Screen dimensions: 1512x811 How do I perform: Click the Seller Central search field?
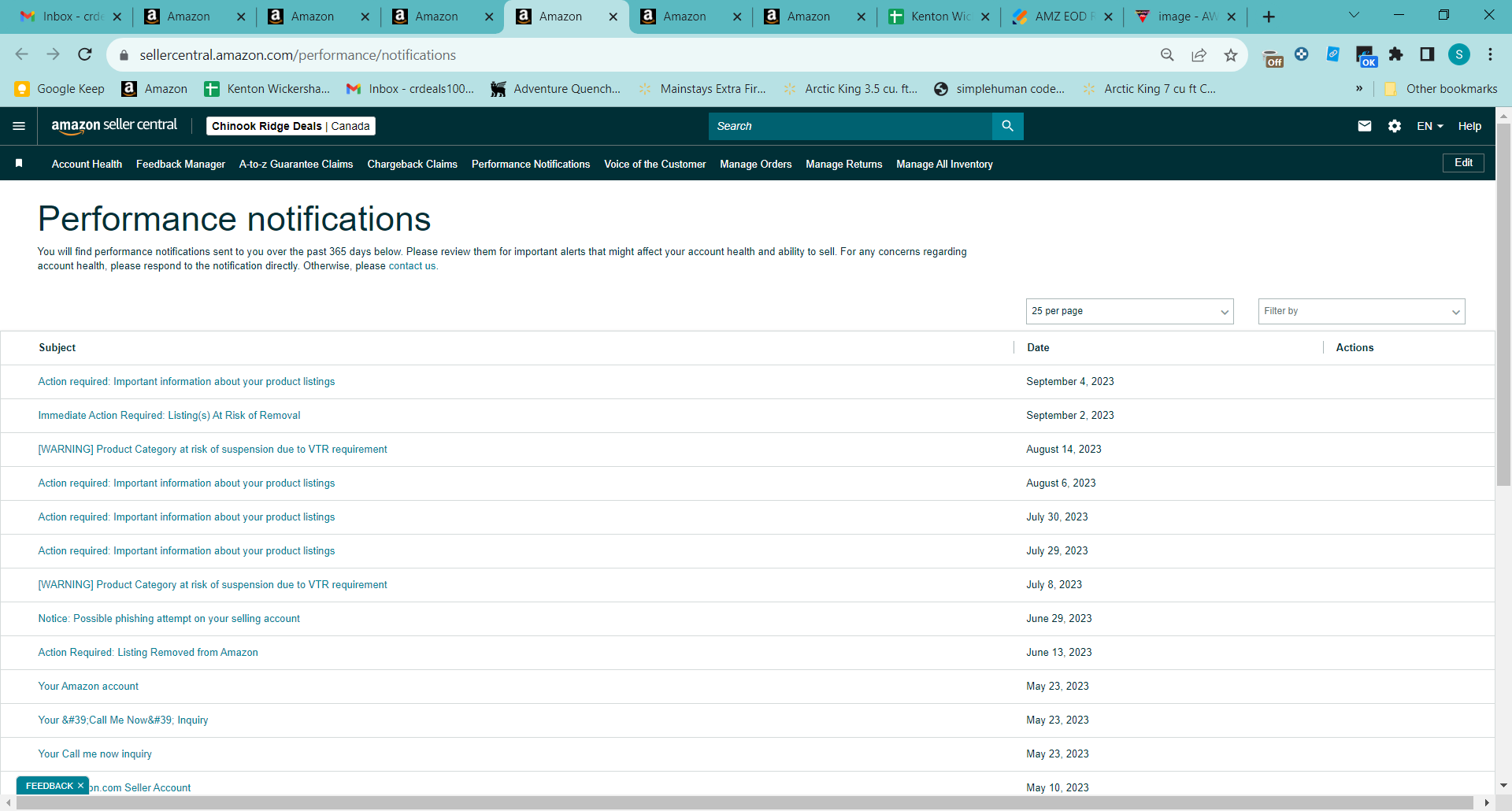pyautogui.click(x=850, y=126)
